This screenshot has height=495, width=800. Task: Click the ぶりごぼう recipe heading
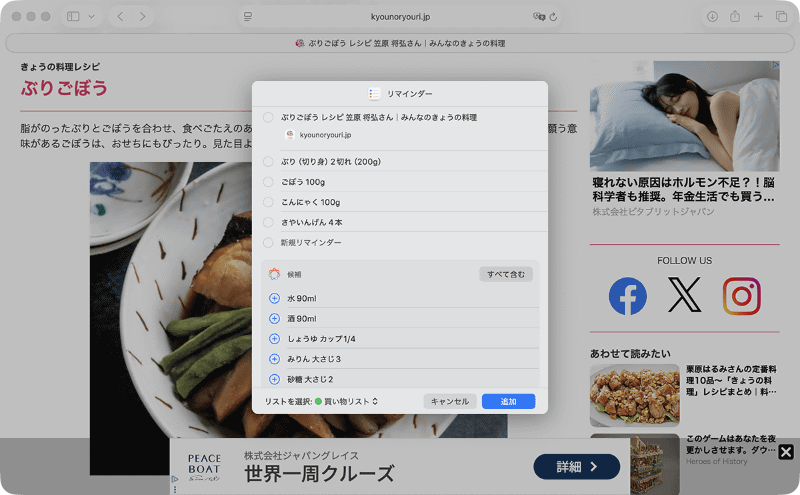pyautogui.click(x=64, y=88)
